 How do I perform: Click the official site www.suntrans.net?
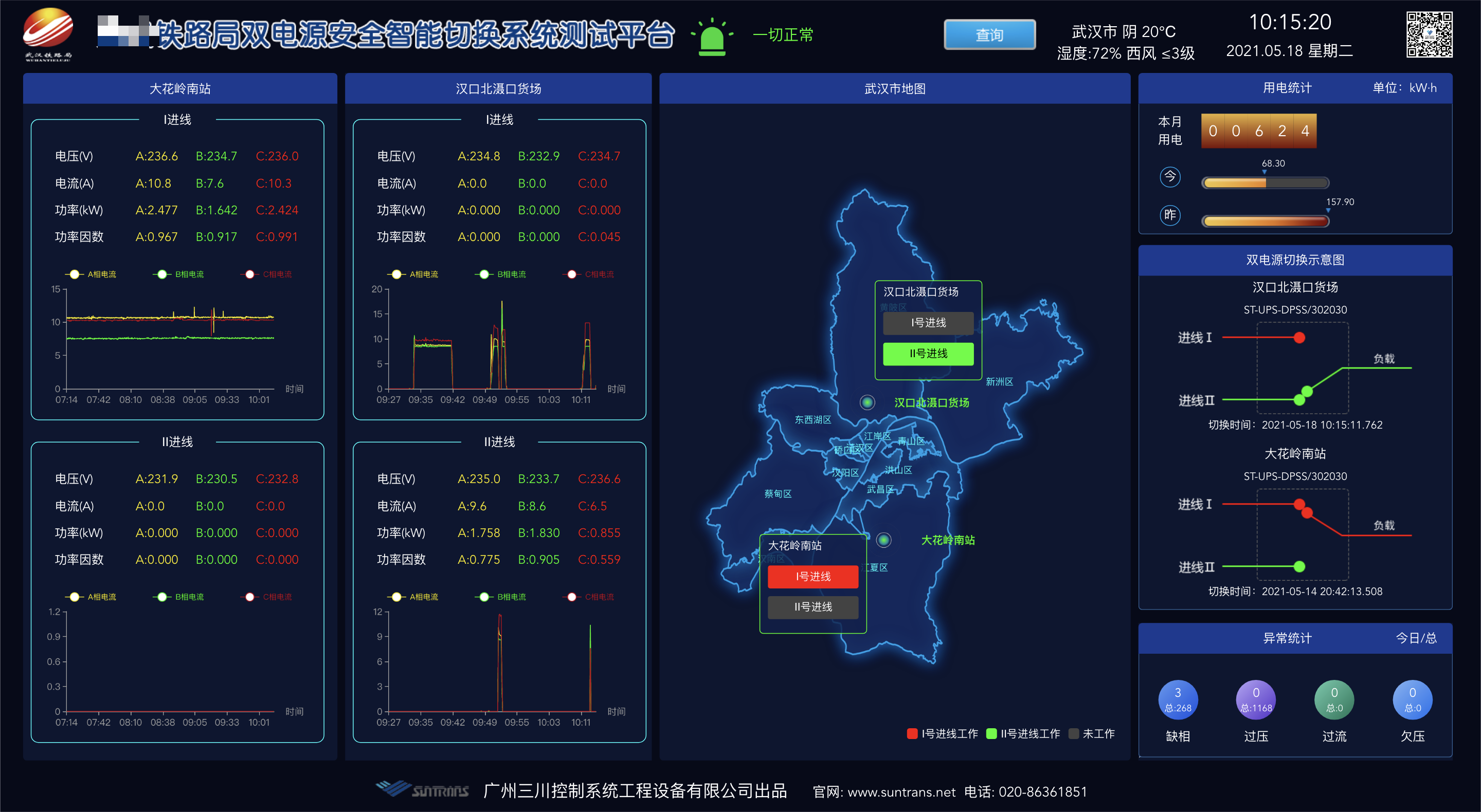point(901,792)
